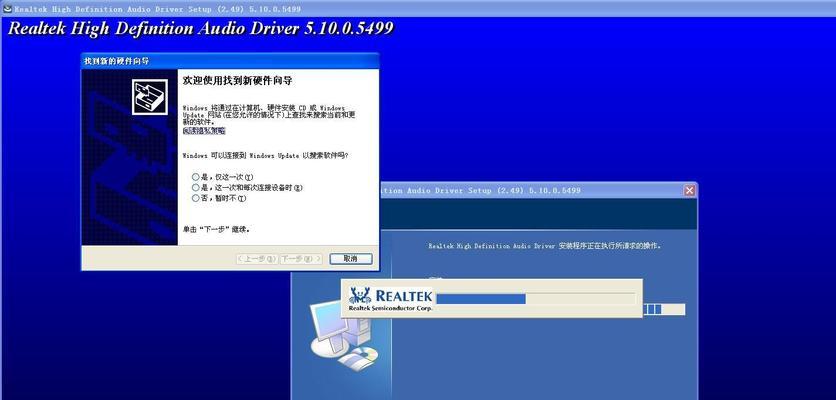Click the "Realtek High Definition Audio Driver 5.10.0.5499" banner
The width and height of the screenshot is (836, 400).
pyautogui.click(x=201, y=28)
